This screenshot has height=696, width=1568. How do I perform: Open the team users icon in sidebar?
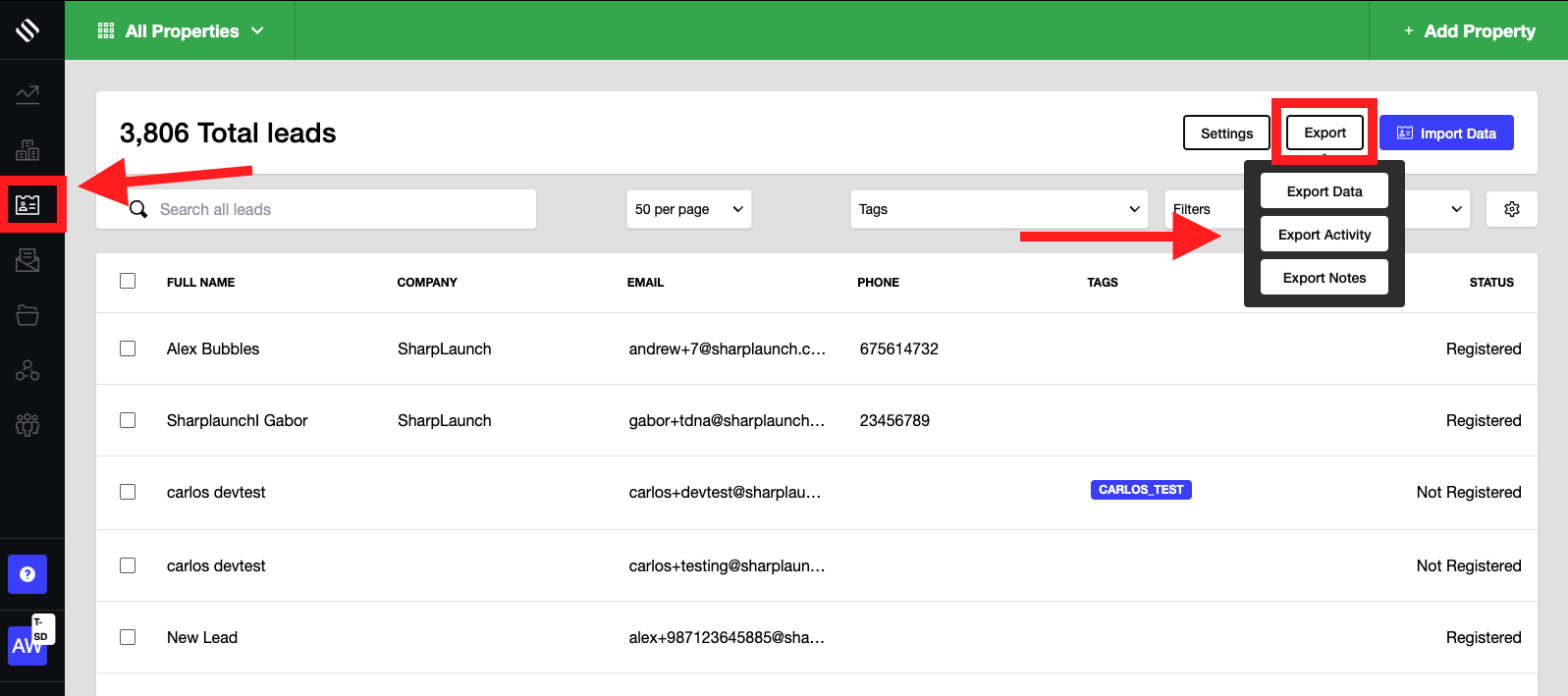[x=27, y=425]
